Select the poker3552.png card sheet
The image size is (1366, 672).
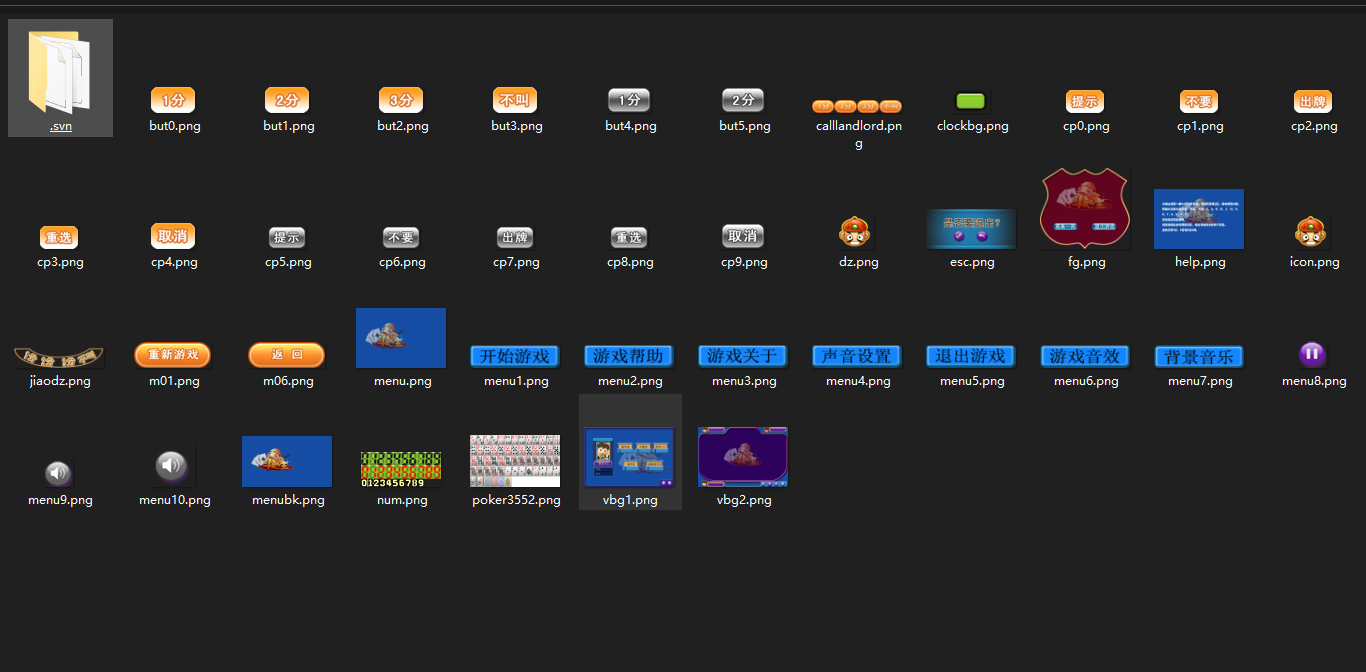click(x=515, y=461)
